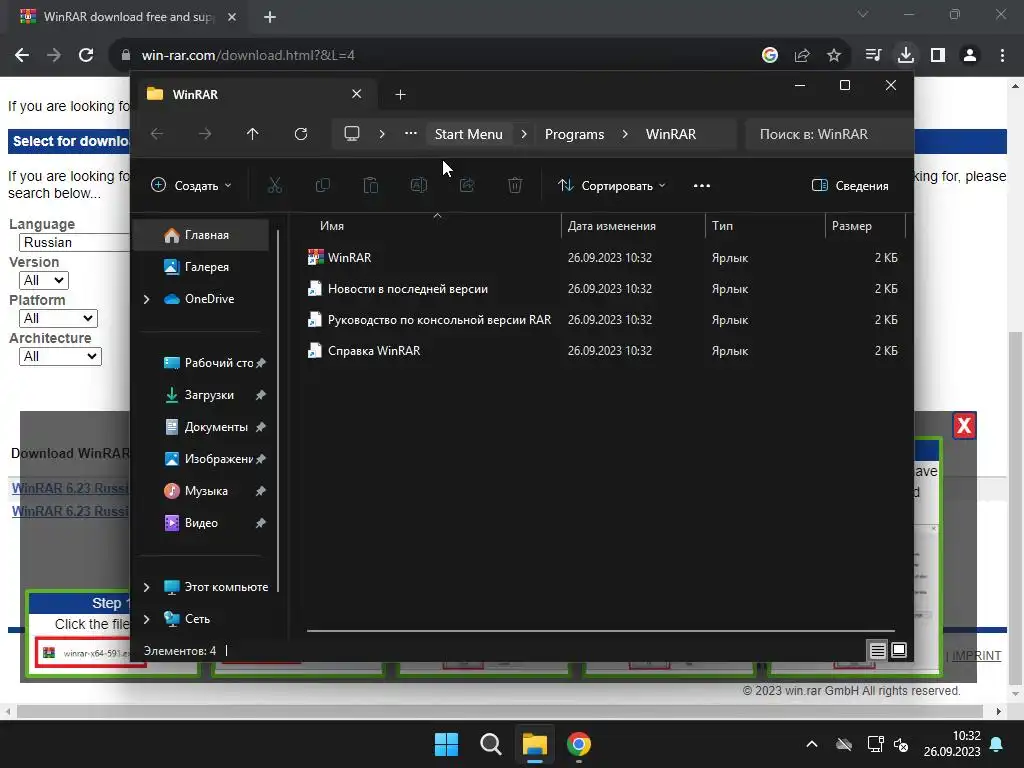Click the 'Поиск в: WinRAR' search field
The height and width of the screenshot is (768, 1024).
point(828,134)
